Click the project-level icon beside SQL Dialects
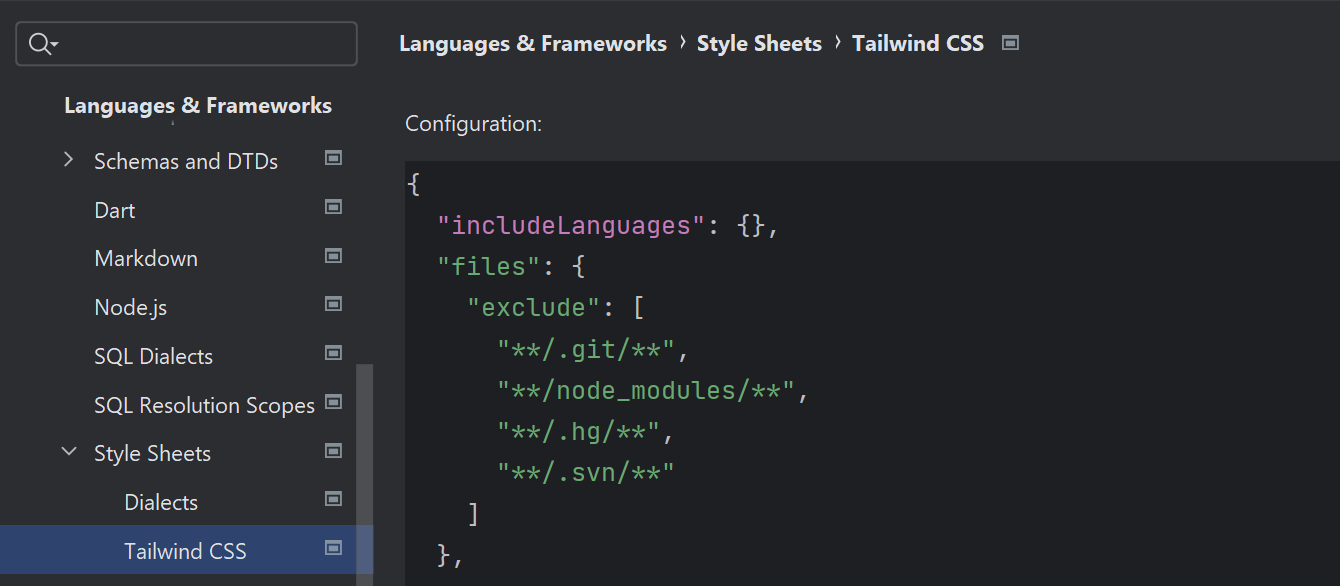The image size is (1340, 586). click(334, 353)
